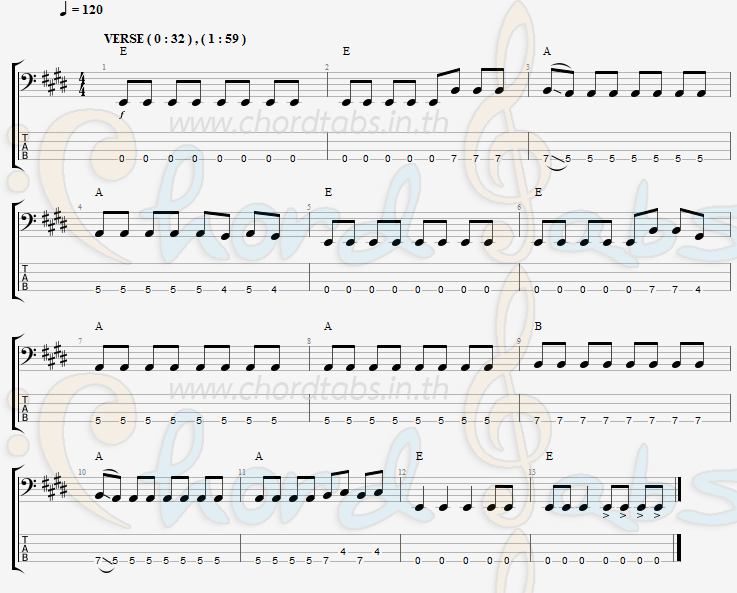Select the first accent mark in measure 13
Viewport: 737px width, 593px height.
[606, 516]
